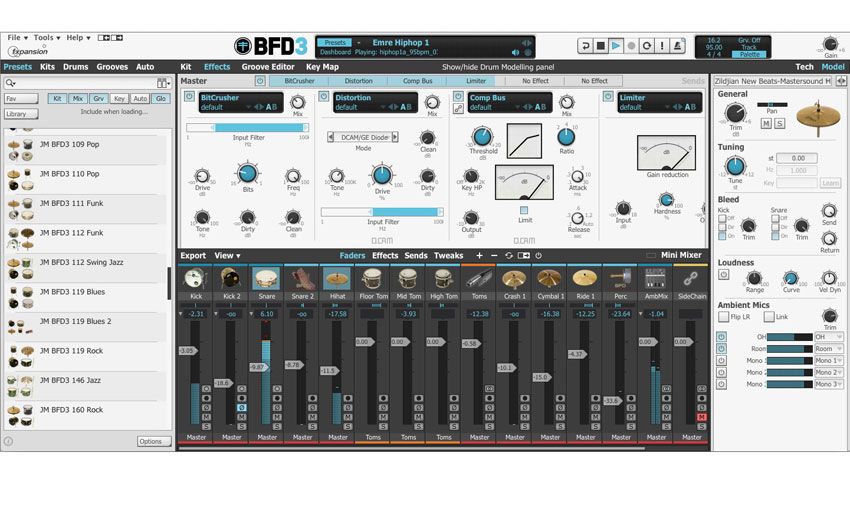Viewport: 850px width, 505px height.
Task: Enable the Flip LR checkbox
Action: coord(723,317)
